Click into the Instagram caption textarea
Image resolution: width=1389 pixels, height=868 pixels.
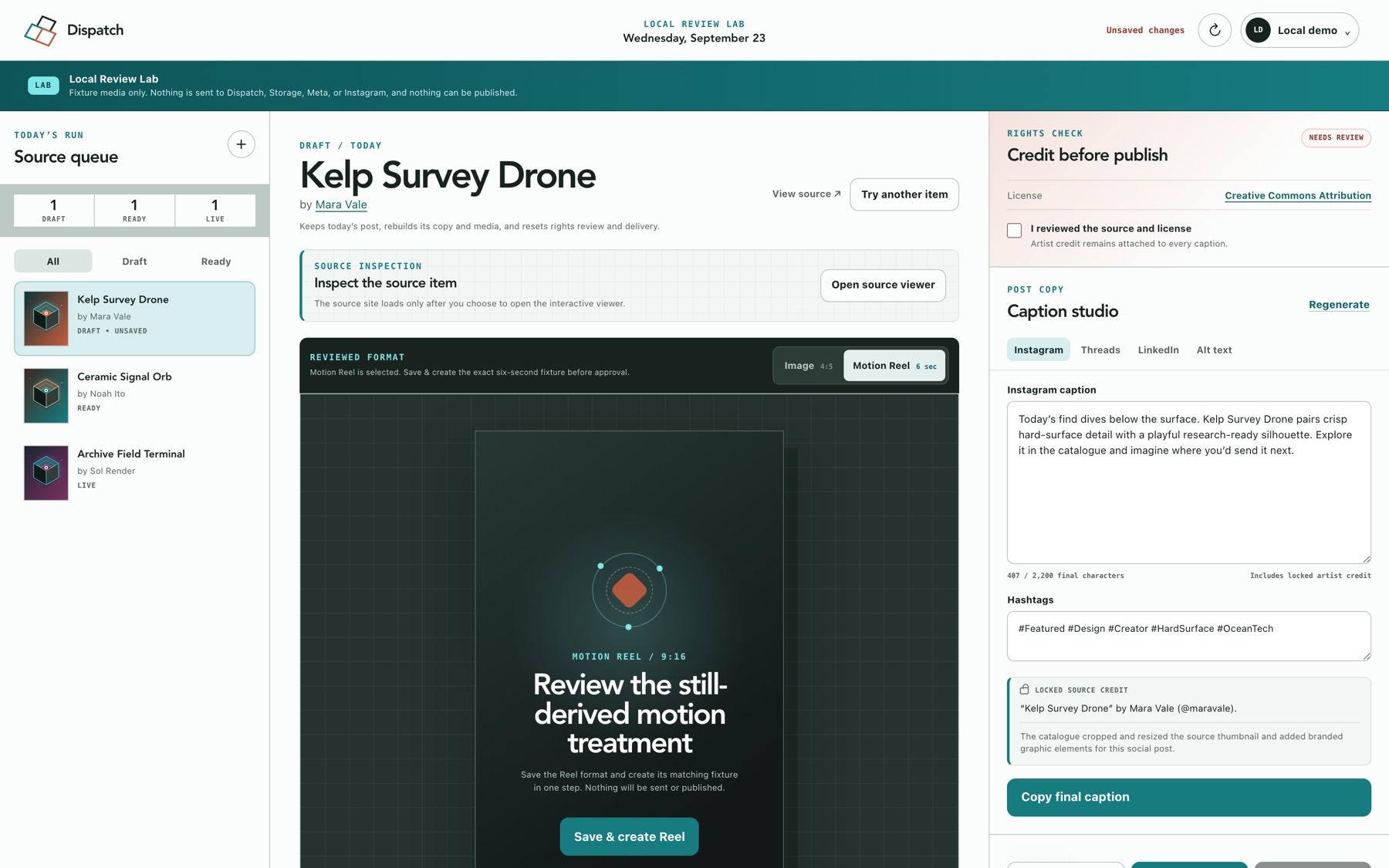(1188, 482)
